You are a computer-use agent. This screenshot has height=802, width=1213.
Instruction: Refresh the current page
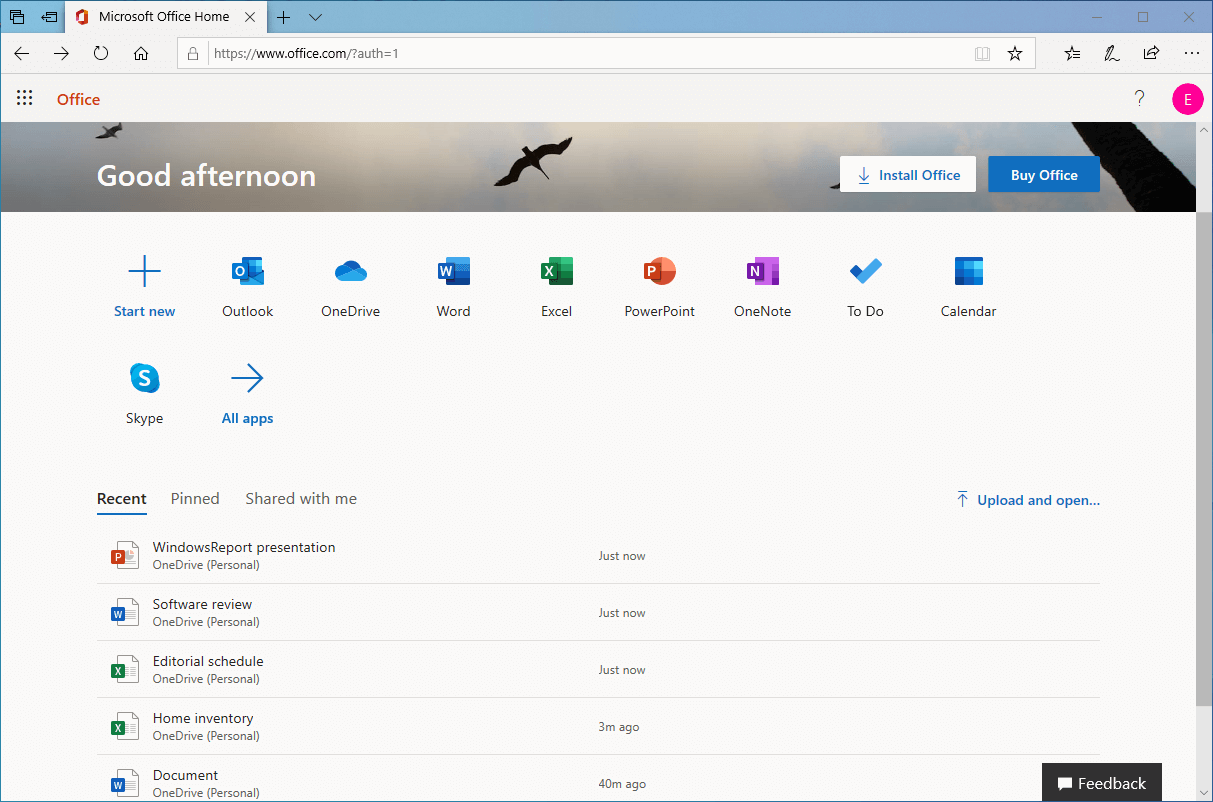tap(101, 53)
